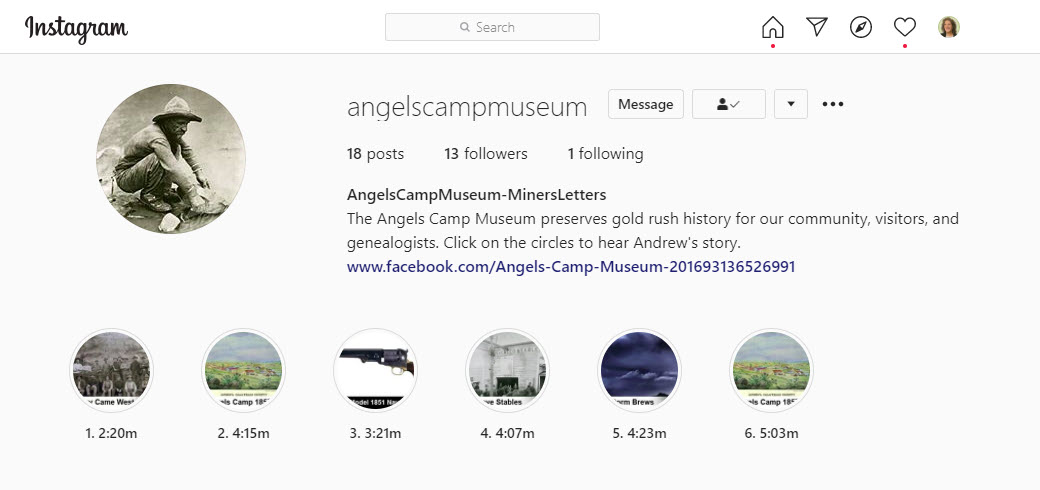Show activity feed heart icon
1040x490 pixels.
point(904,27)
